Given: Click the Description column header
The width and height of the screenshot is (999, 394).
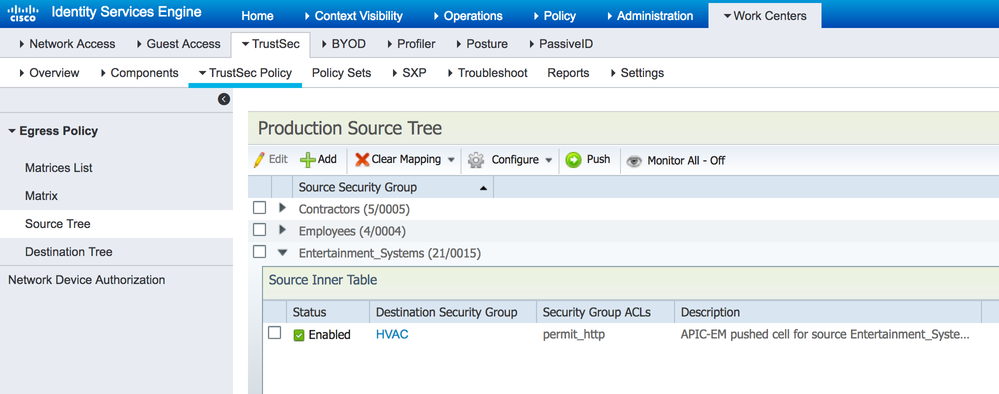Looking at the screenshot, I should (710, 312).
